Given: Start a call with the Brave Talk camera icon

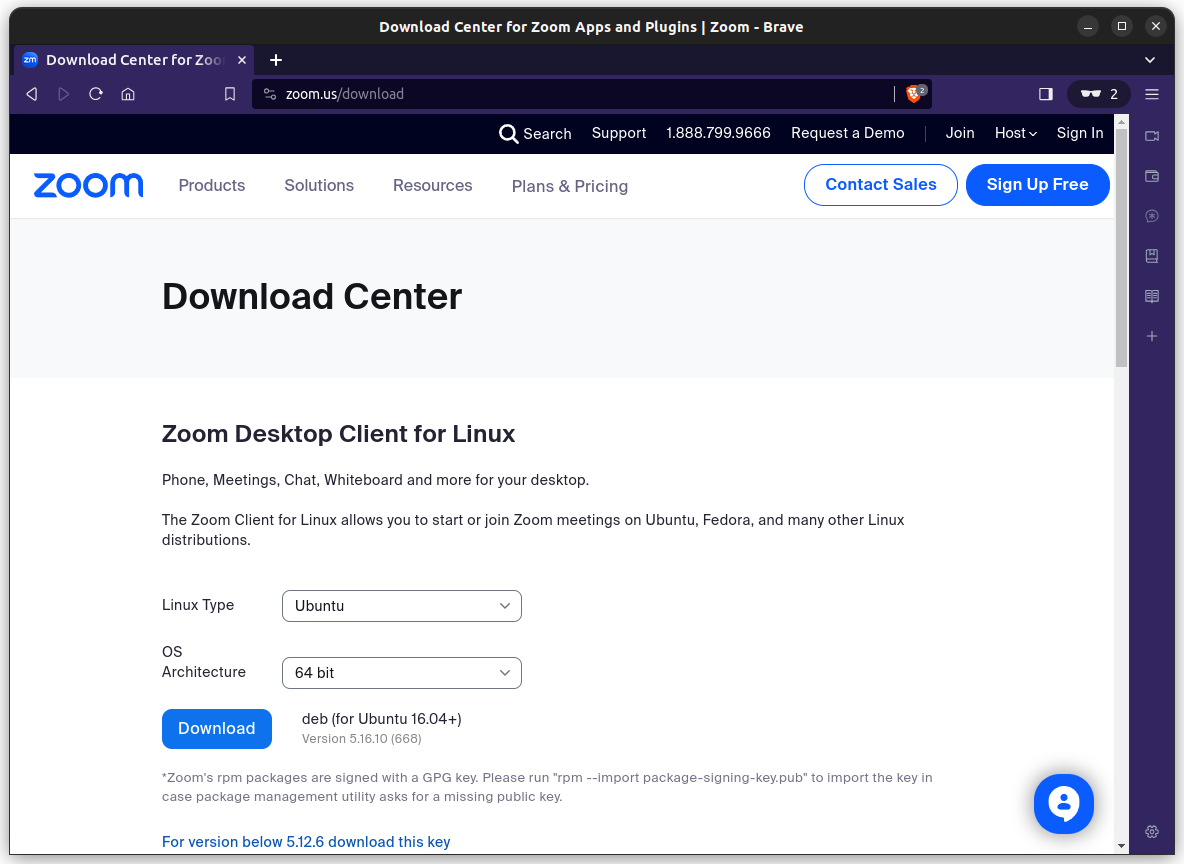Looking at the screenshot, I should coord(1151,136).
